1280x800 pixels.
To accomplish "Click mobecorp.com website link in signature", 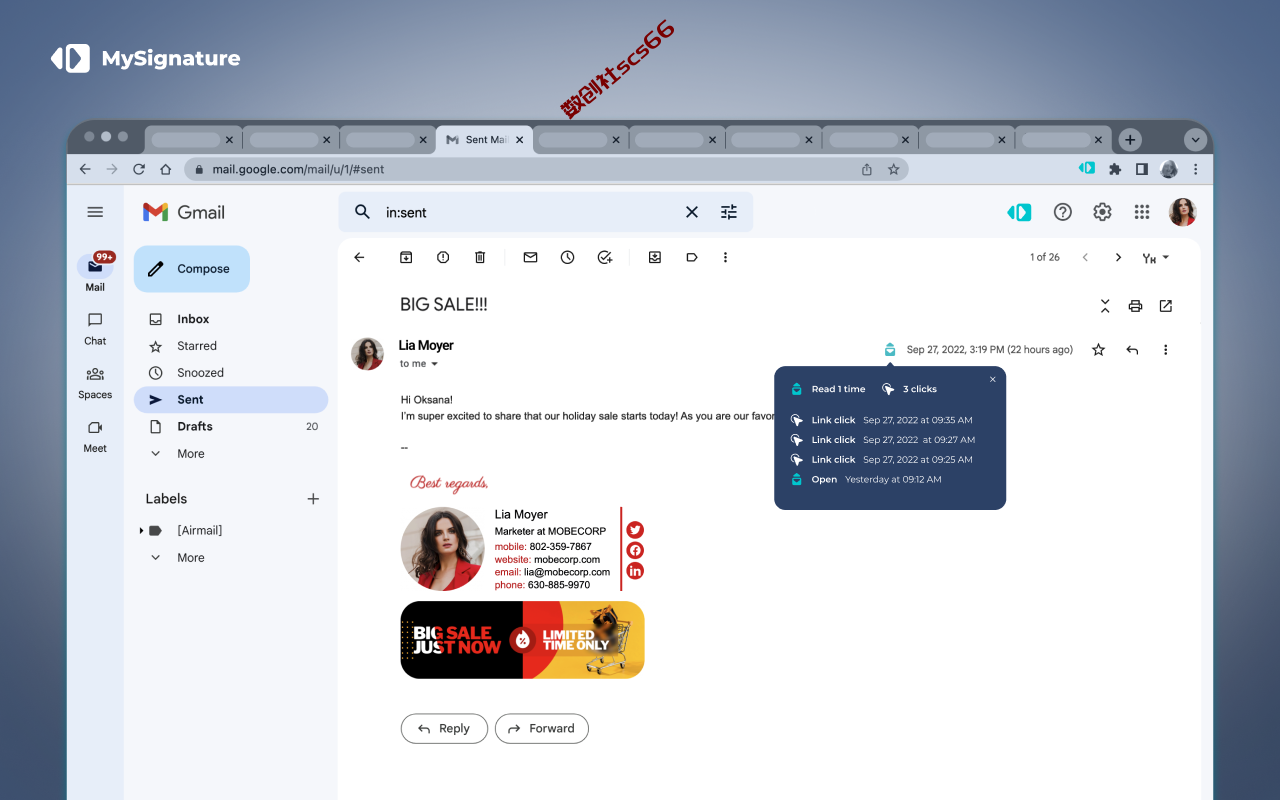I will (567, 560).
